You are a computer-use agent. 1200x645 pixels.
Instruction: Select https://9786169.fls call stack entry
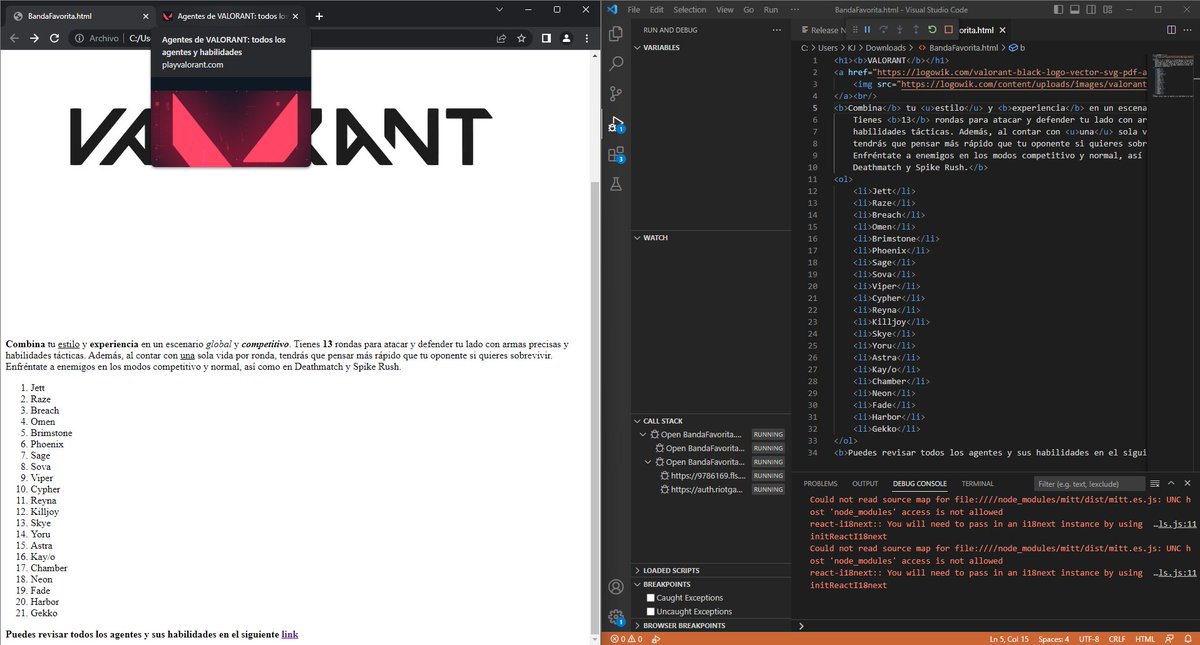coord(711,476)
